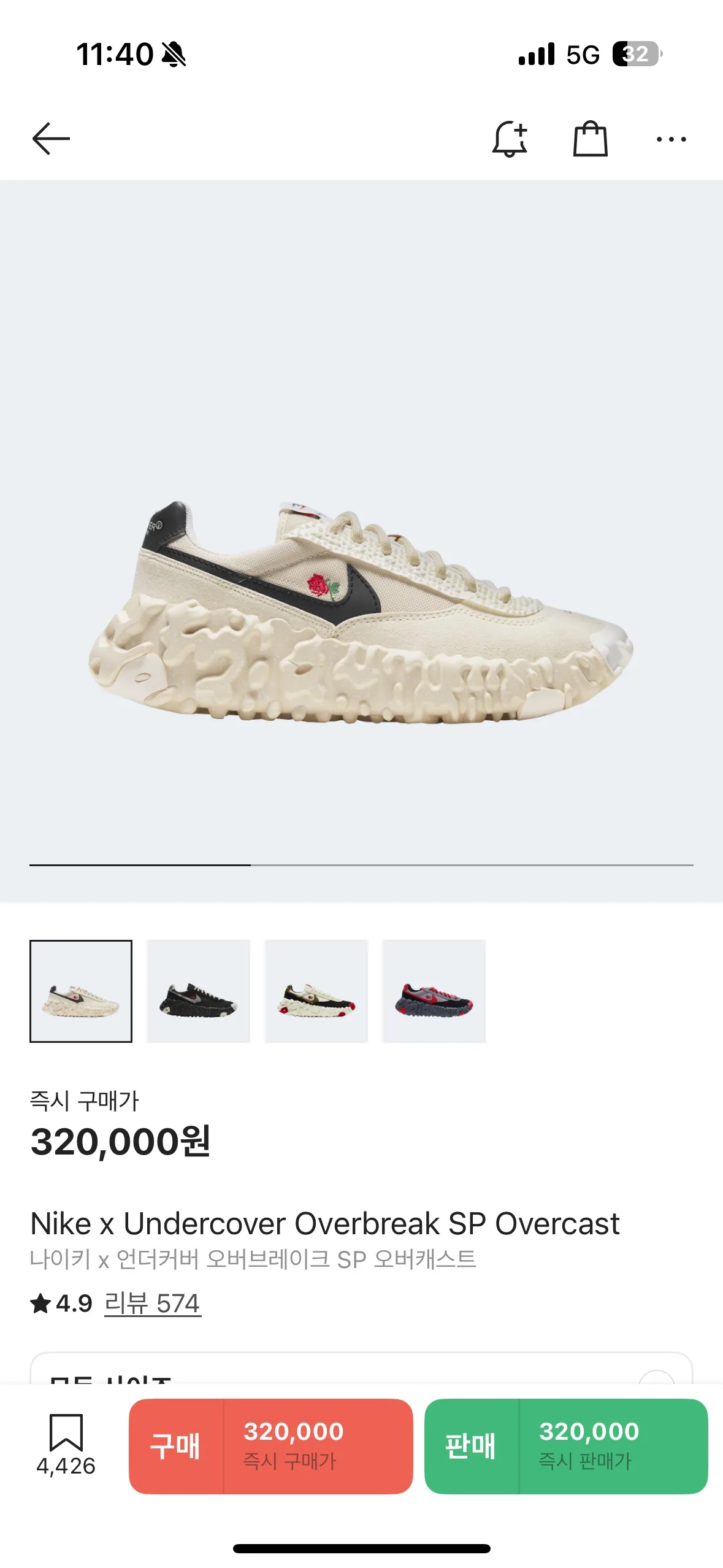Tap the star rating 4.9 icon
The image size is (723, 1568).
(40, 1303)
